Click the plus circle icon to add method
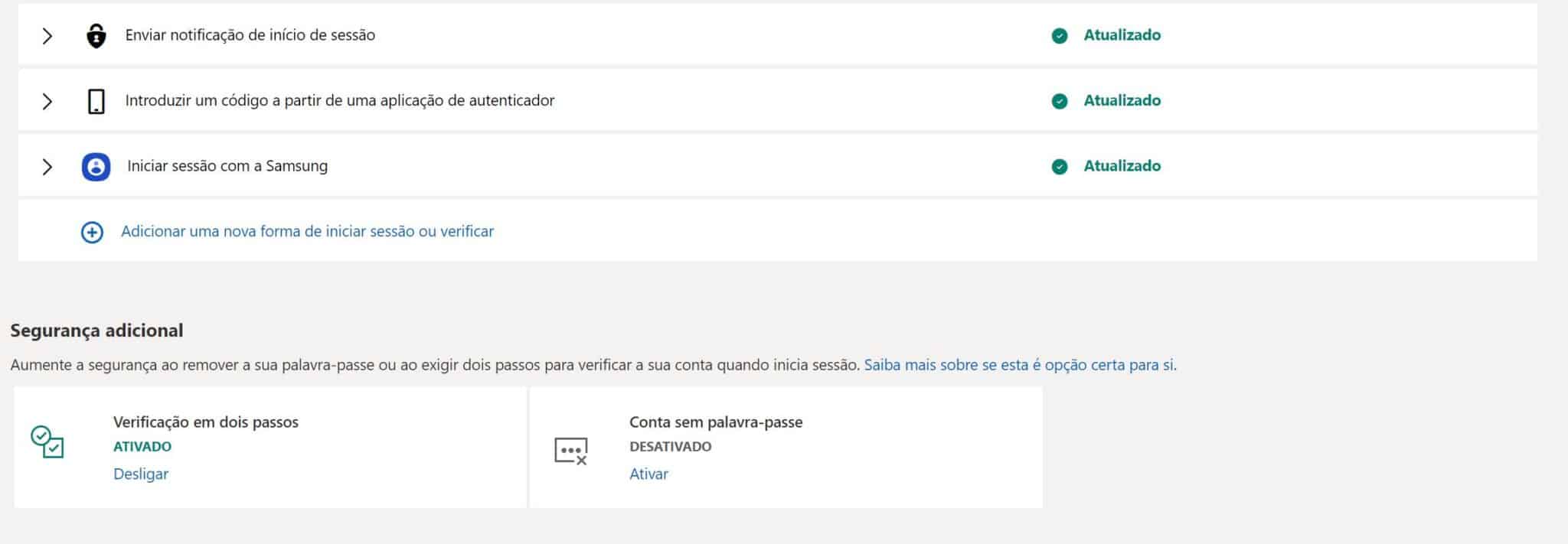The height and width of the screenshot is (544, 1568). click(92, 232)
